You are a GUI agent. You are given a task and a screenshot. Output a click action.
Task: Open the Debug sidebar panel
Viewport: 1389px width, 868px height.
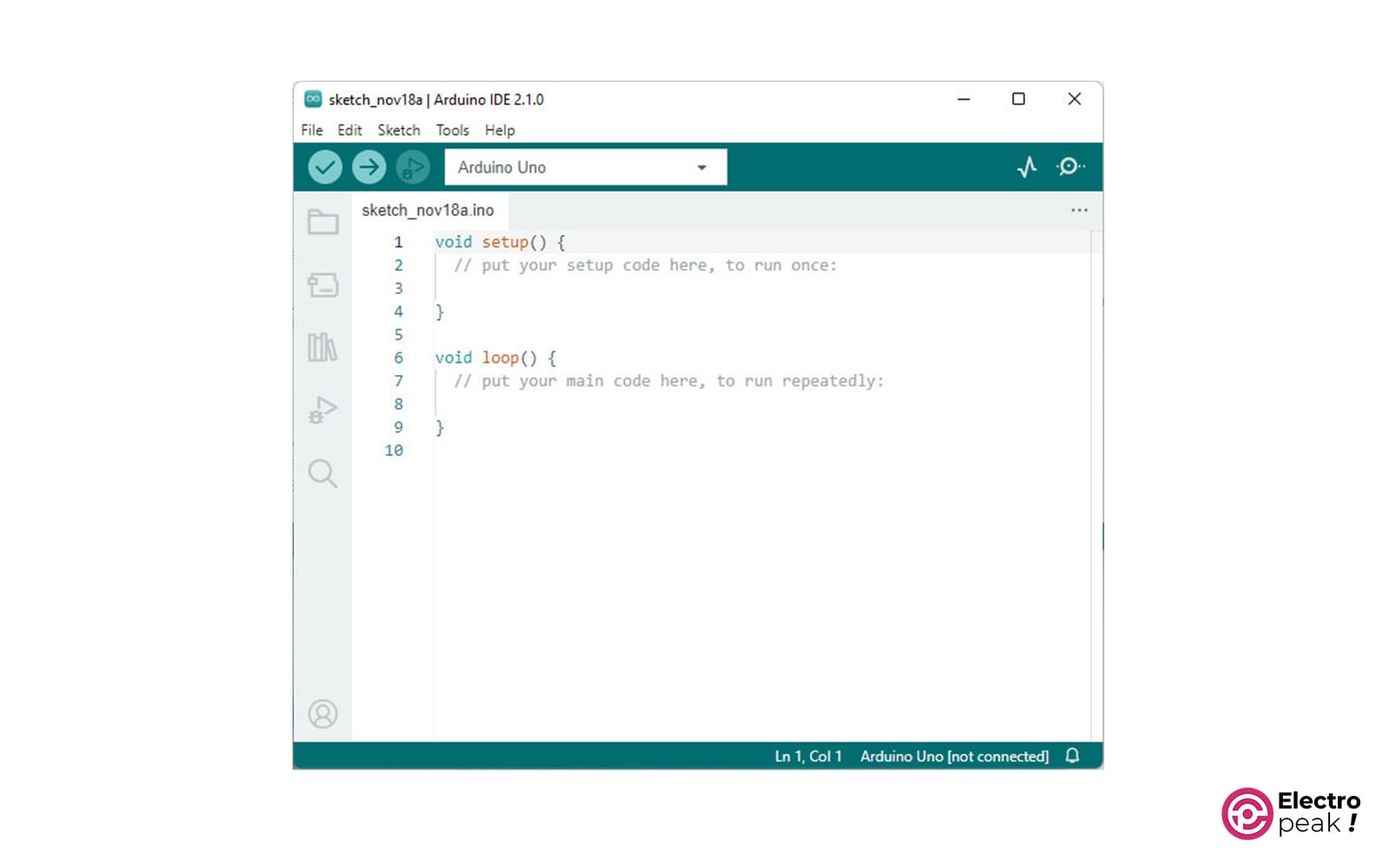point(323,410)
